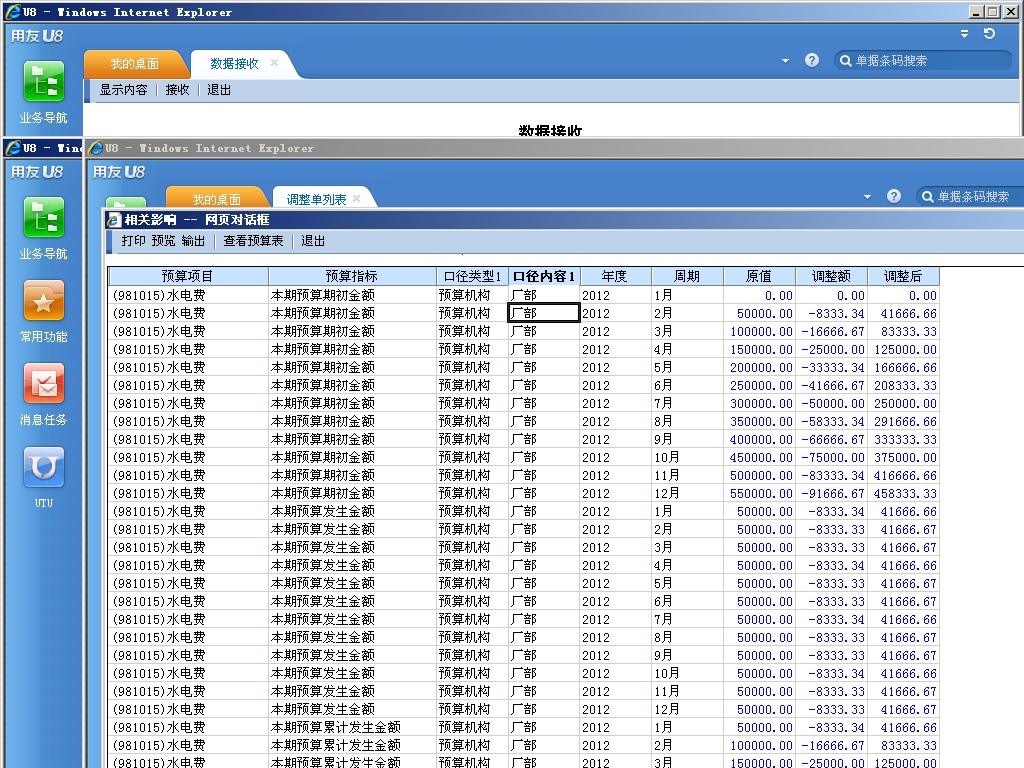The width and height of the screenshot is (1024, 768).
Task: Click 调整后 208333.33 cell
Action: [x=903, y=386]
